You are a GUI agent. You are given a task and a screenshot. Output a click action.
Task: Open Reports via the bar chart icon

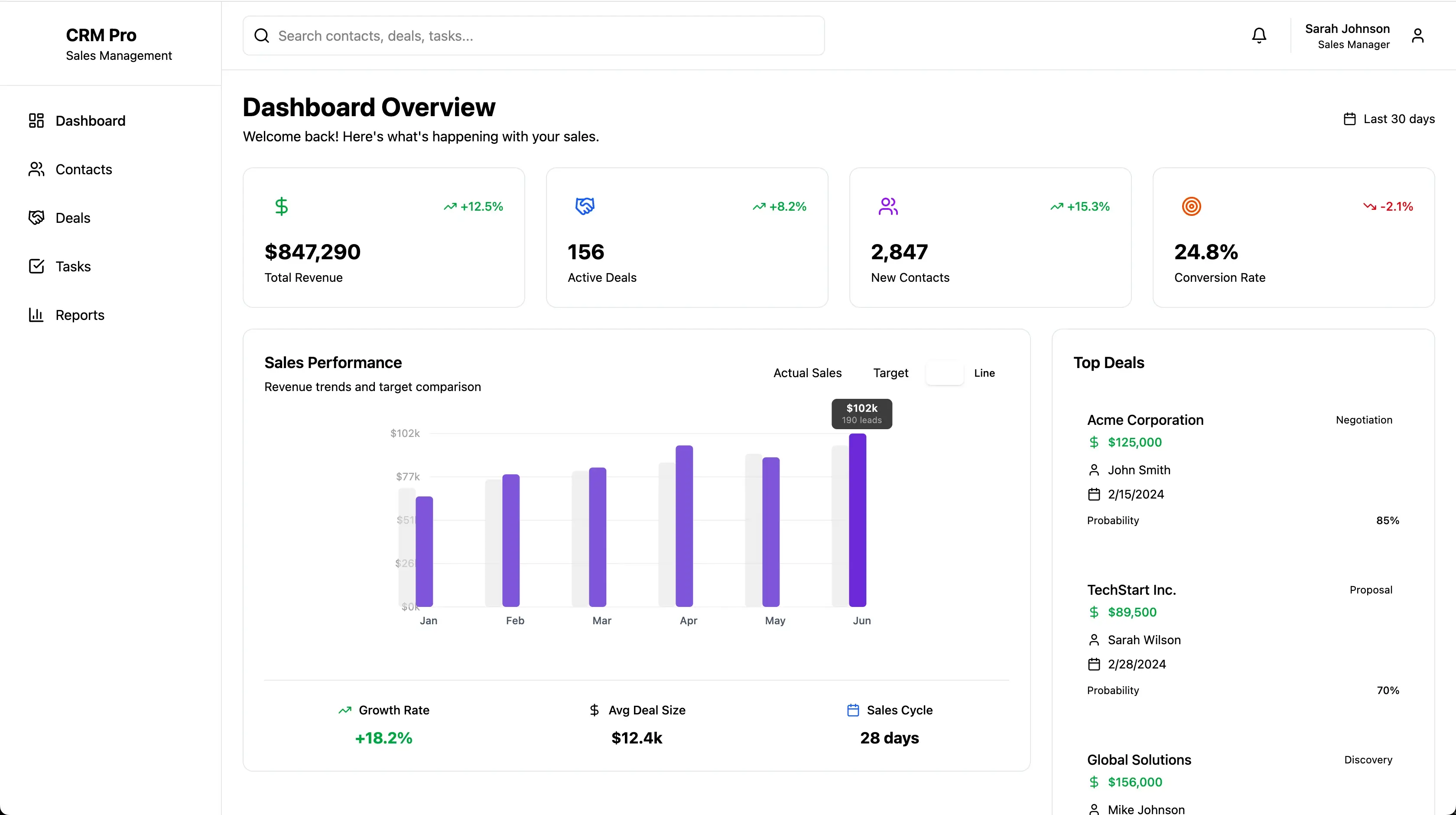click(x=36, y=314)
